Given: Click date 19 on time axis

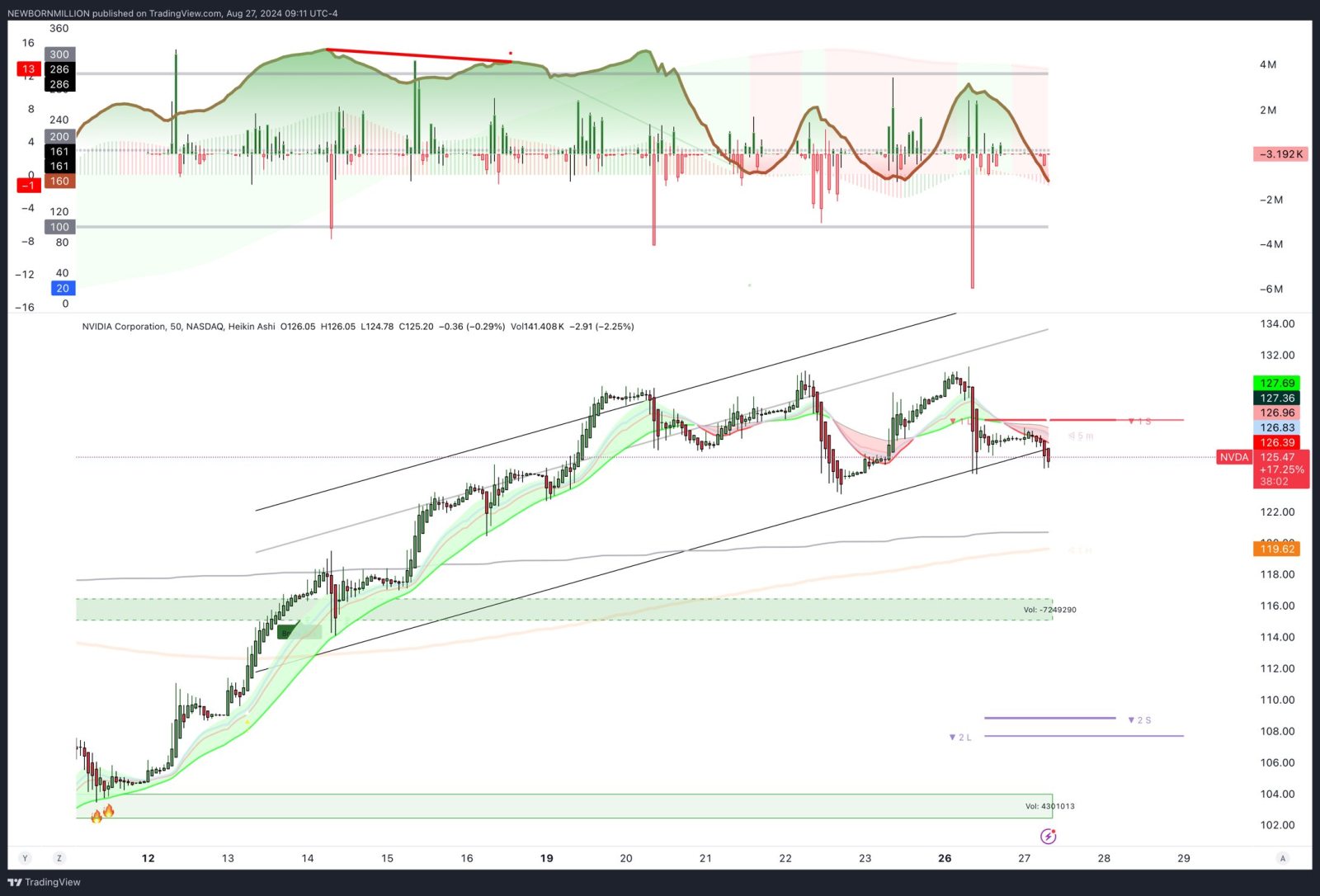Looking at the screenshot, I should point(546,858).
